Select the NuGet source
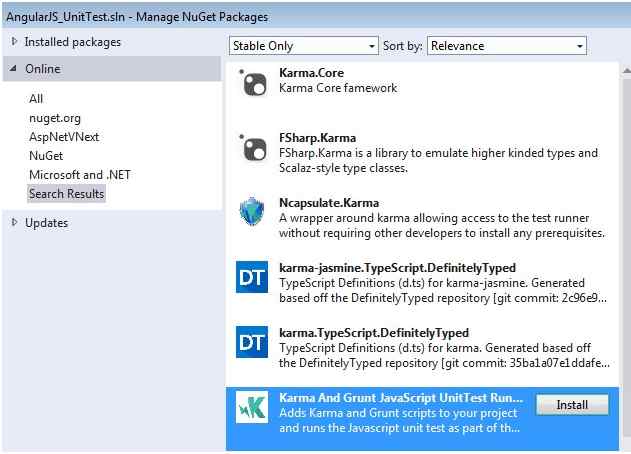Viewport: 631px width, 454px height. pyautogui.click(x=46, y=156)
